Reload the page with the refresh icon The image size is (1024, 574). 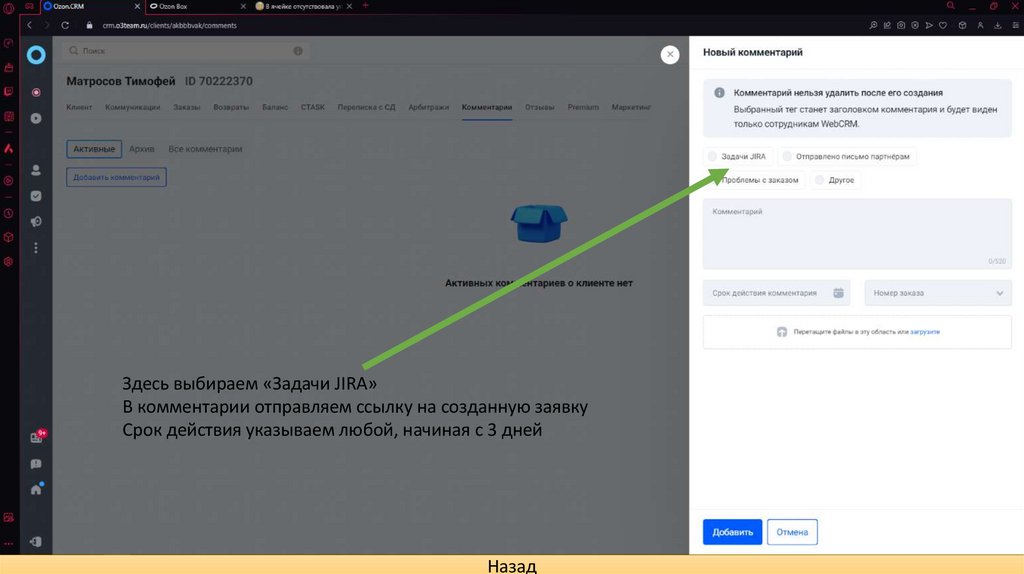65,25
